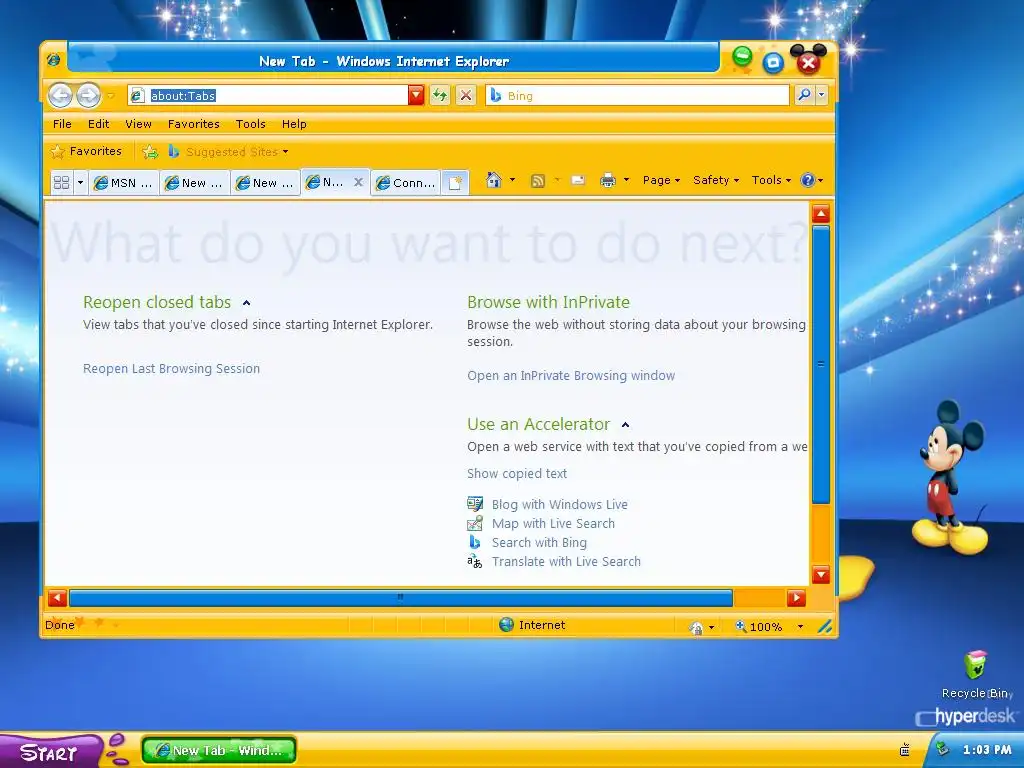Click the horizontal scrollbar left arrow

coord(57,598)
